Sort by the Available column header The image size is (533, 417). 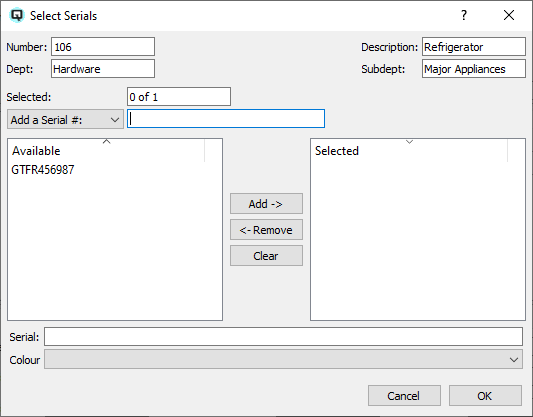106,150
